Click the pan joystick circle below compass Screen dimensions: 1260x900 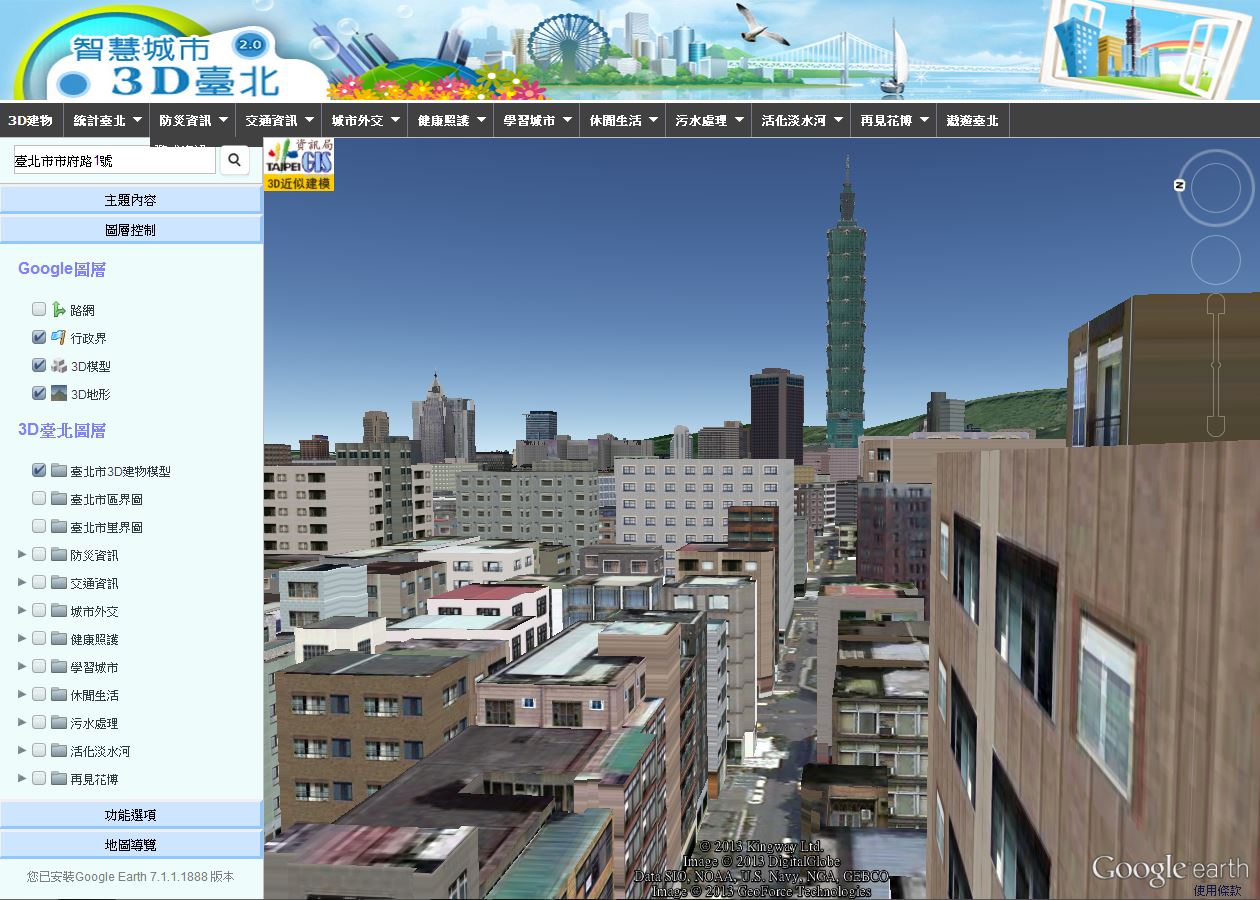(1215, 260)
